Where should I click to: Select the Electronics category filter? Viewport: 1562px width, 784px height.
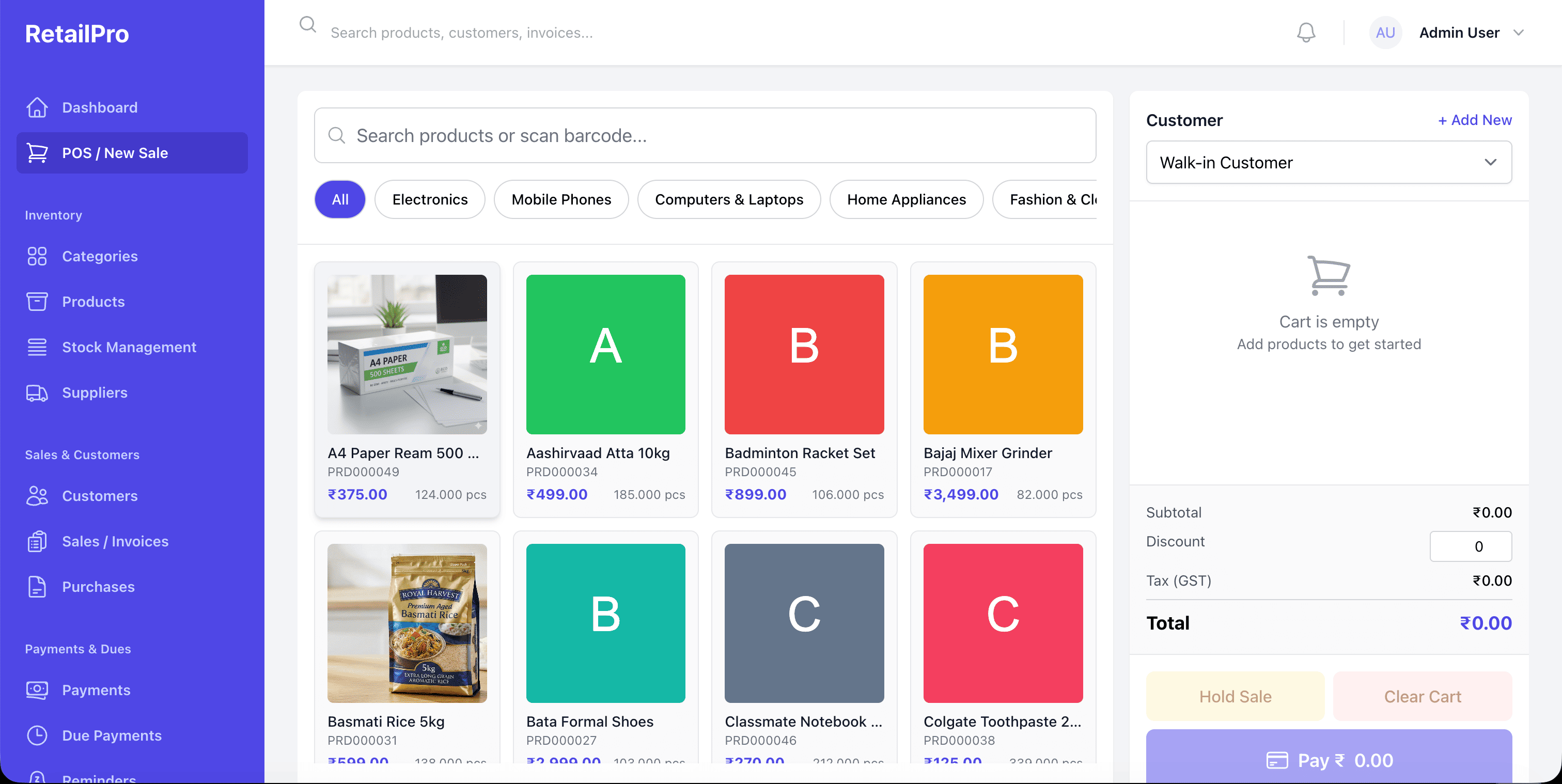[x=429, y=199]
